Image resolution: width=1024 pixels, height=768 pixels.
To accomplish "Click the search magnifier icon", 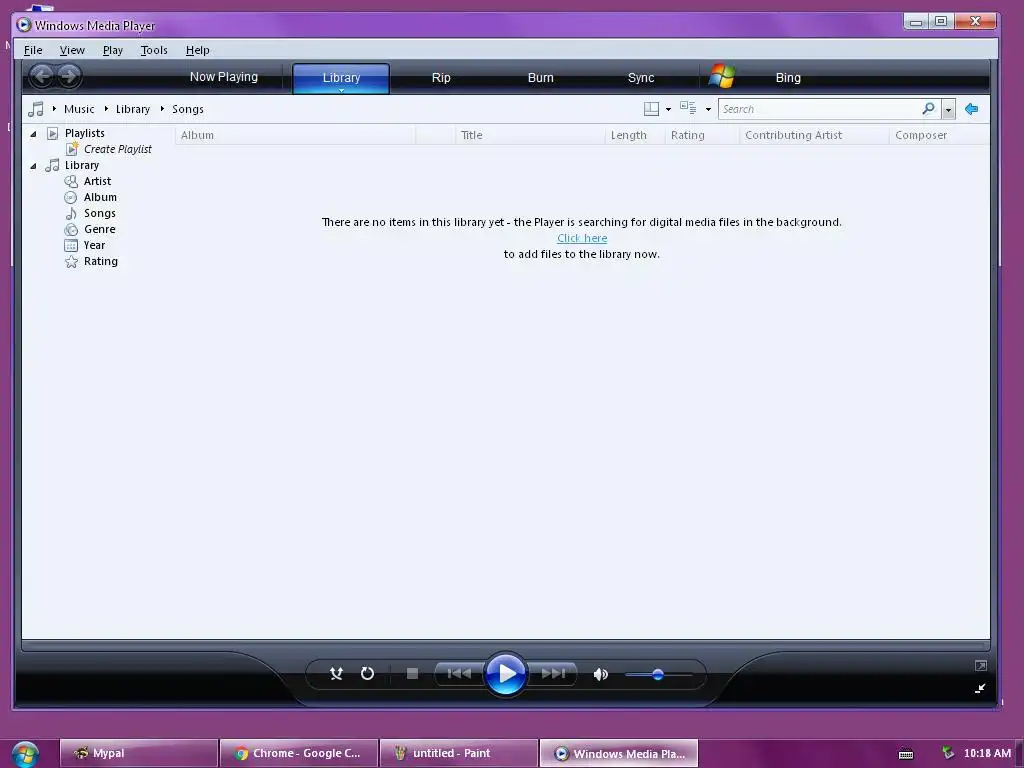I will pos(928,108).
